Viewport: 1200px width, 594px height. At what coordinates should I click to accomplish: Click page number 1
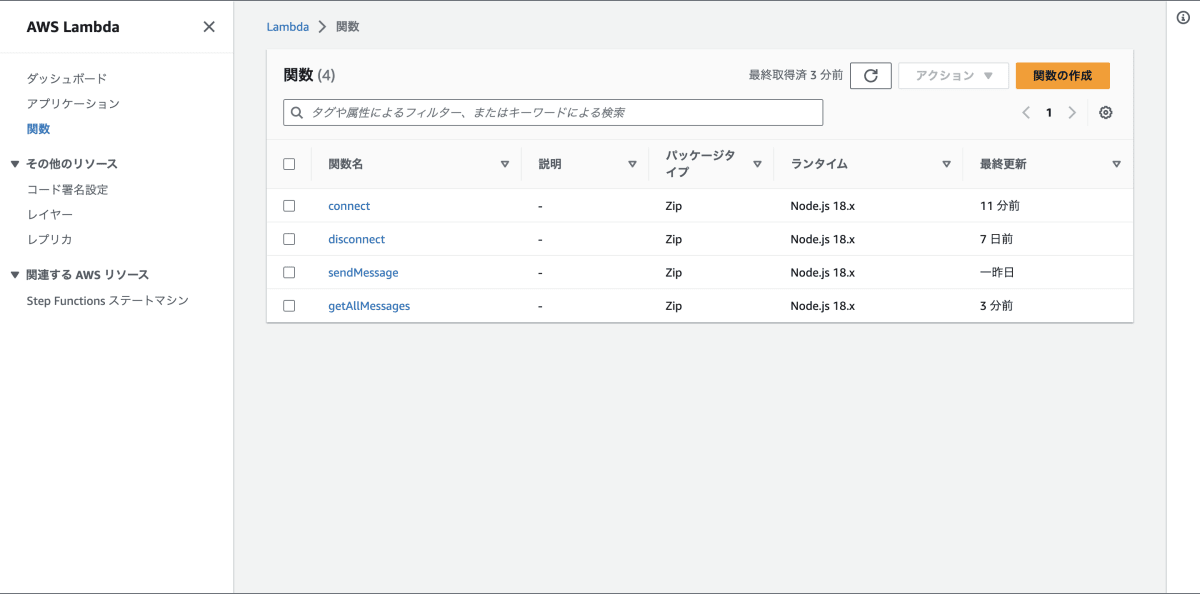coord(1049,113)
